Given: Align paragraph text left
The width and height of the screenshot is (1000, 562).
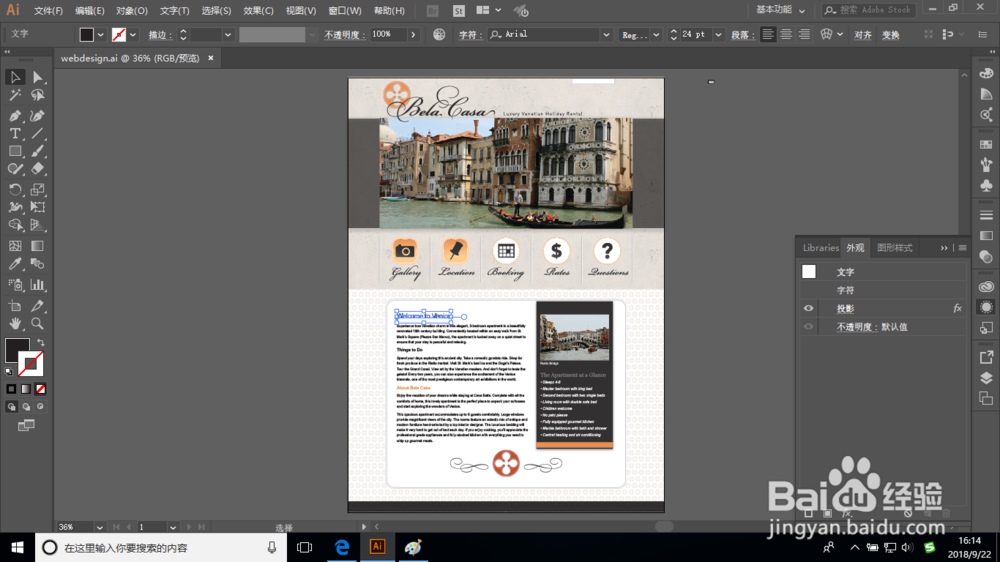Looking at the screenshot, I should click(x=768, y=34).
